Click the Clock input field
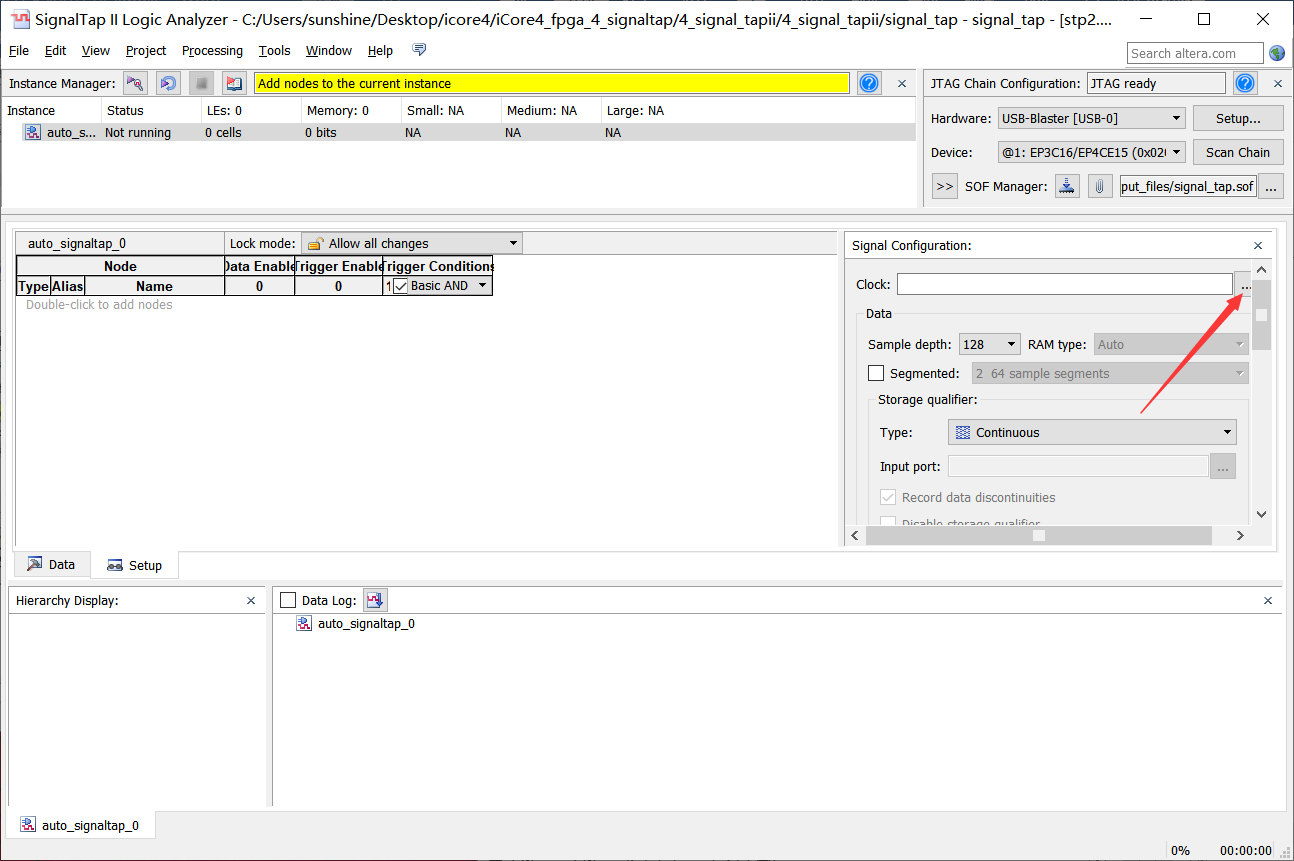1294x861 pixels. (1064, 285)
